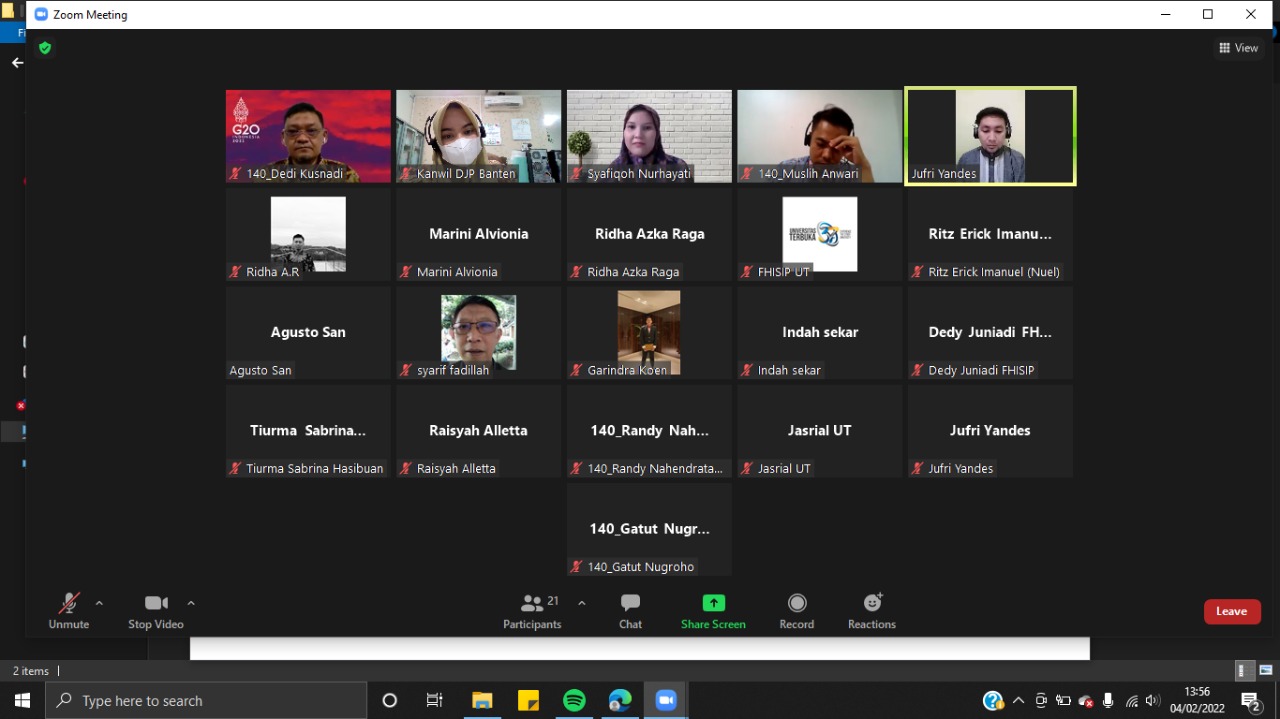Image resolution: width=1280 pixels, height=719 pixels.
Task: Select Jufri Yandes highlighted video tile
Action: (990, 136)
